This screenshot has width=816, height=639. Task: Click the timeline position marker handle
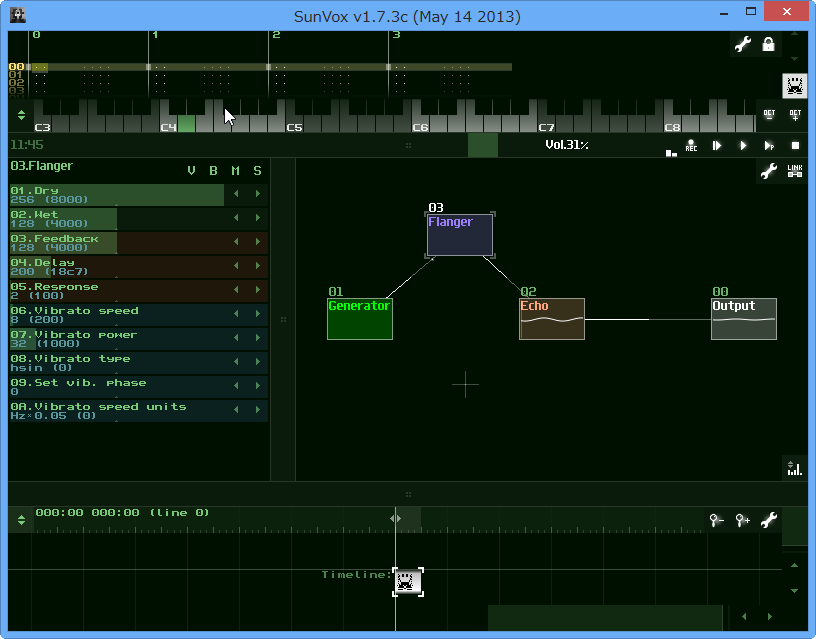pos(396,518)
